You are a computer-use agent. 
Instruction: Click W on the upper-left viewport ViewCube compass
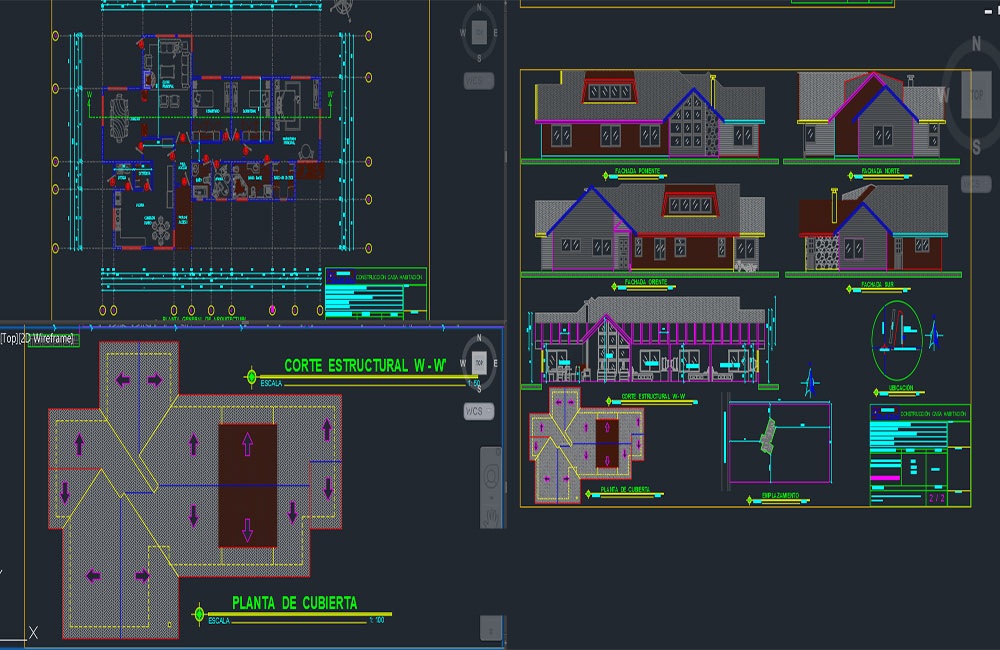[463, 33]
